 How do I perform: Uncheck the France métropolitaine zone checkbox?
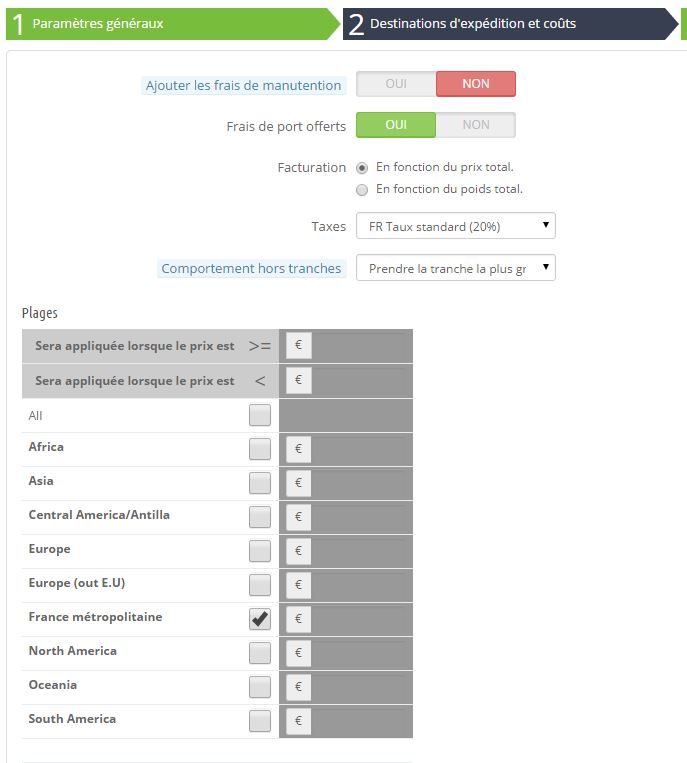[260, 618]
